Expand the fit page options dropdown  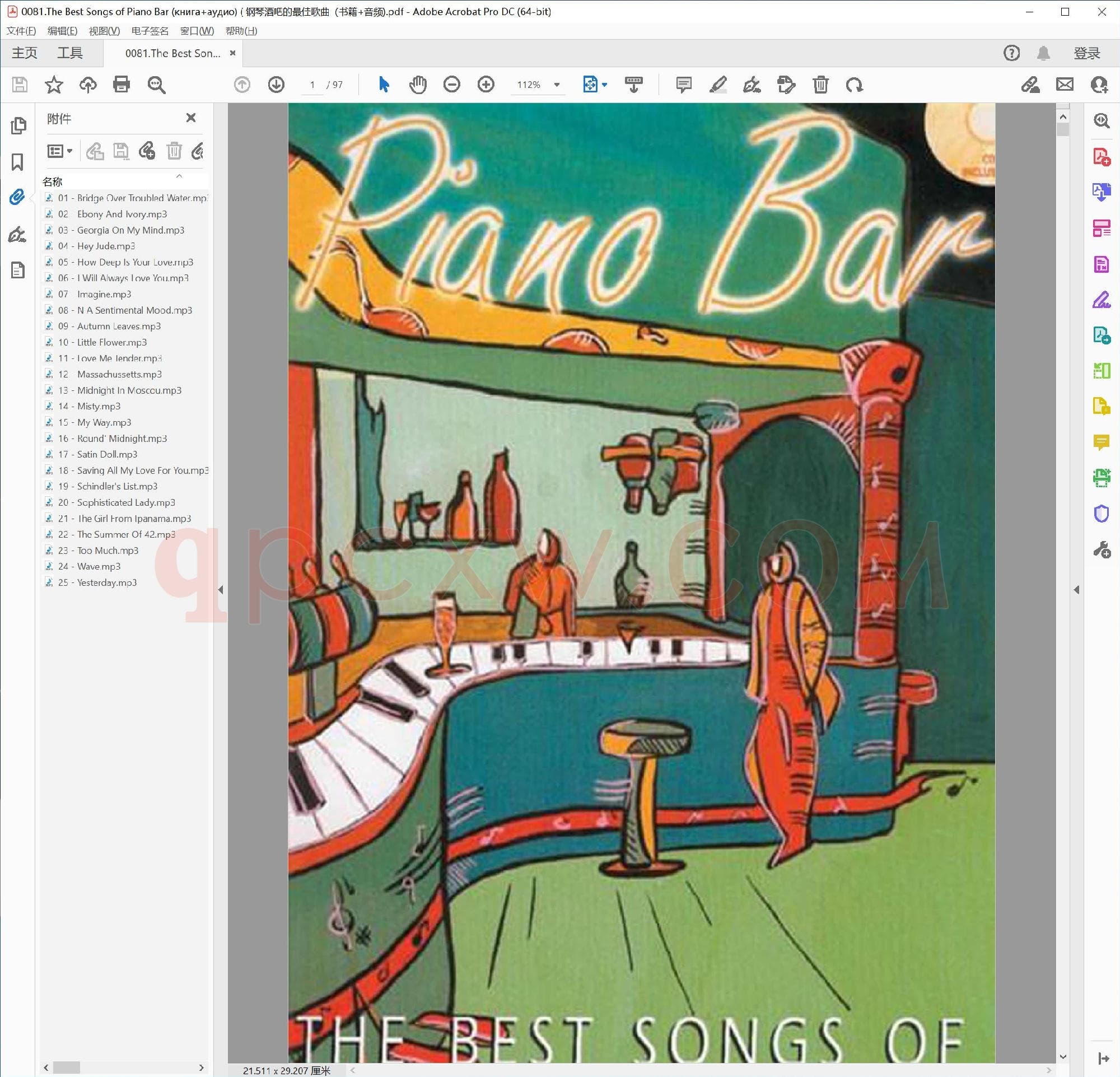tap(605, 85)
